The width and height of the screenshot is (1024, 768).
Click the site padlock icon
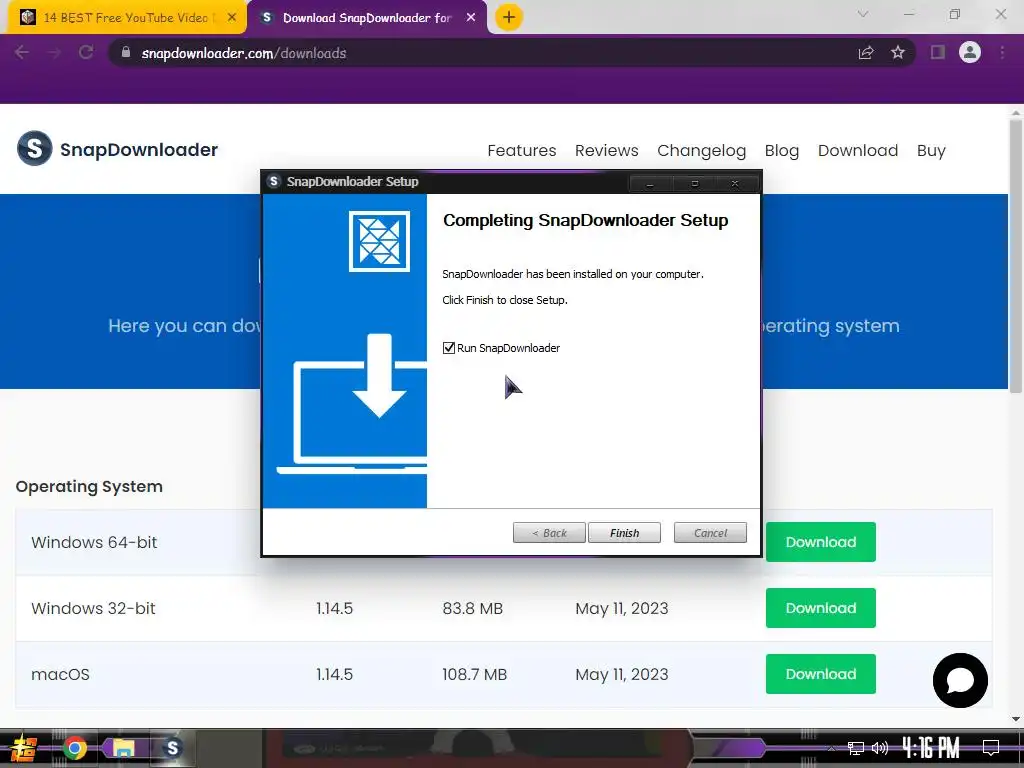(x=126, y=53)
